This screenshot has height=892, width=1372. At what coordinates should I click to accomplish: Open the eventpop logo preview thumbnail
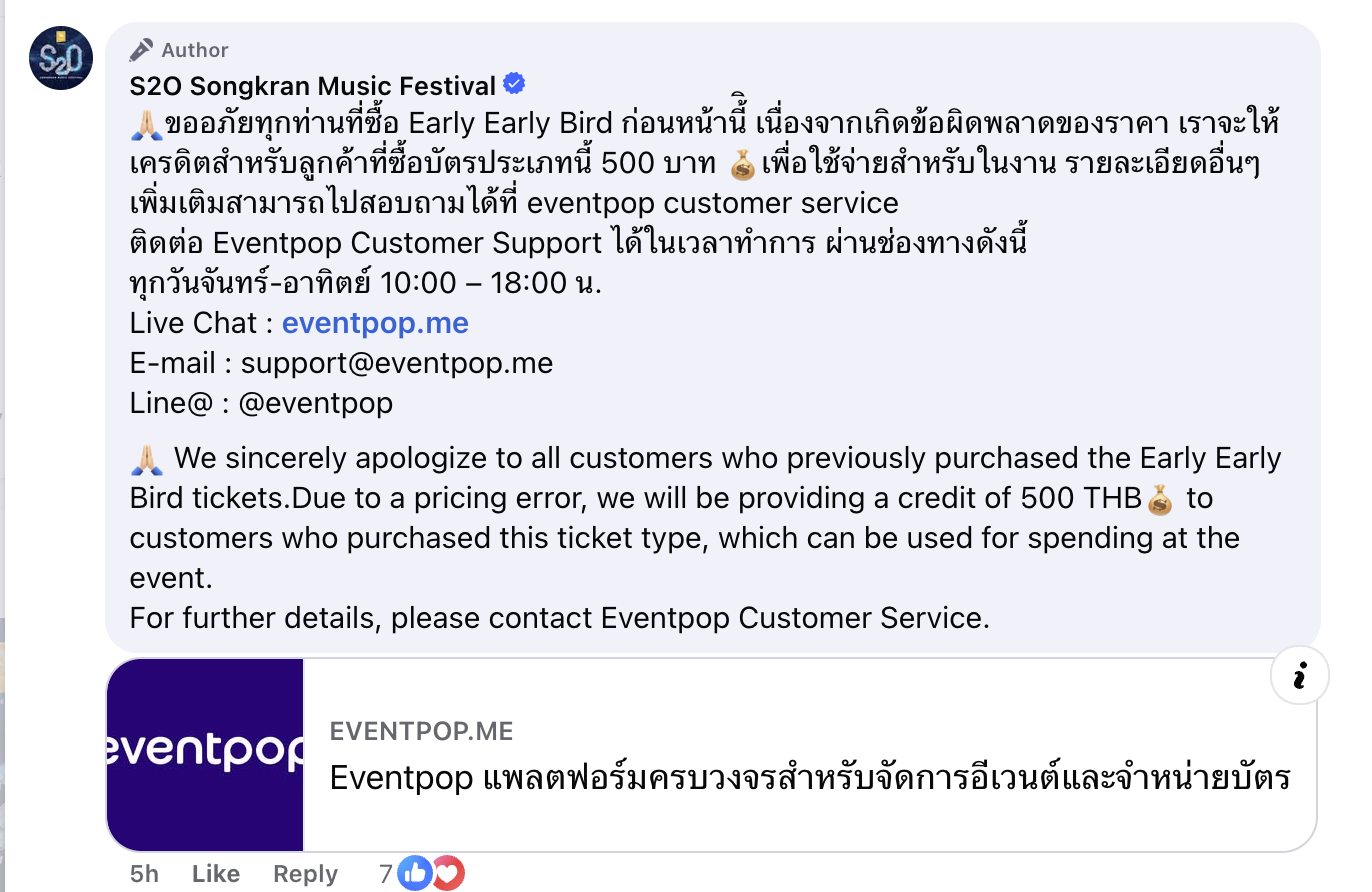click(205, 754)
